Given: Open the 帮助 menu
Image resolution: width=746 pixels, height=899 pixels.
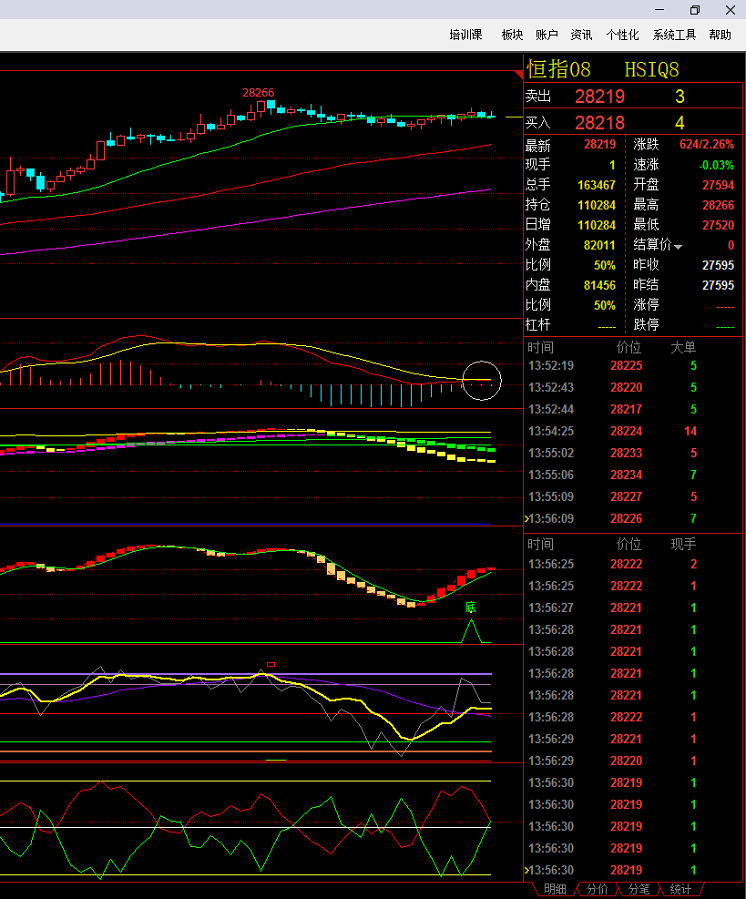Looking at the screenshot, I should (x=720, y=34).
